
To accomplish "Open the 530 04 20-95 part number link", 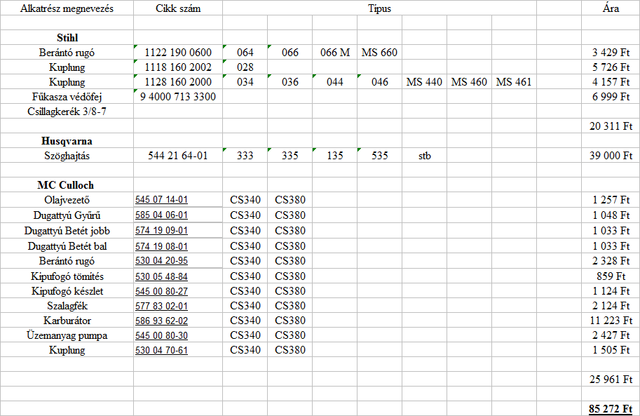I will (x=162, y=261).
